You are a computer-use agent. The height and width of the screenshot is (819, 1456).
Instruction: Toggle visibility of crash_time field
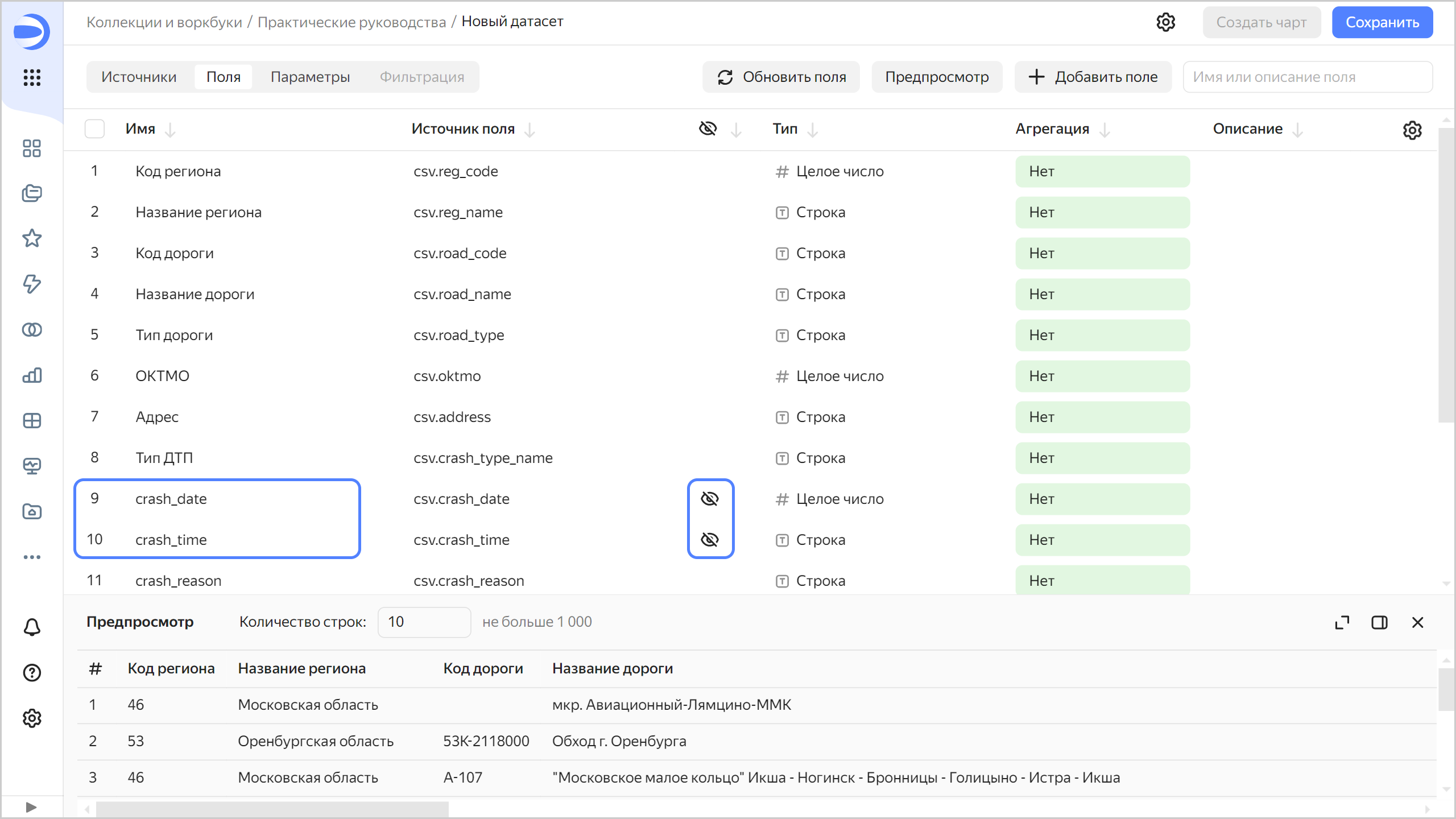click(x=710, y=540)
